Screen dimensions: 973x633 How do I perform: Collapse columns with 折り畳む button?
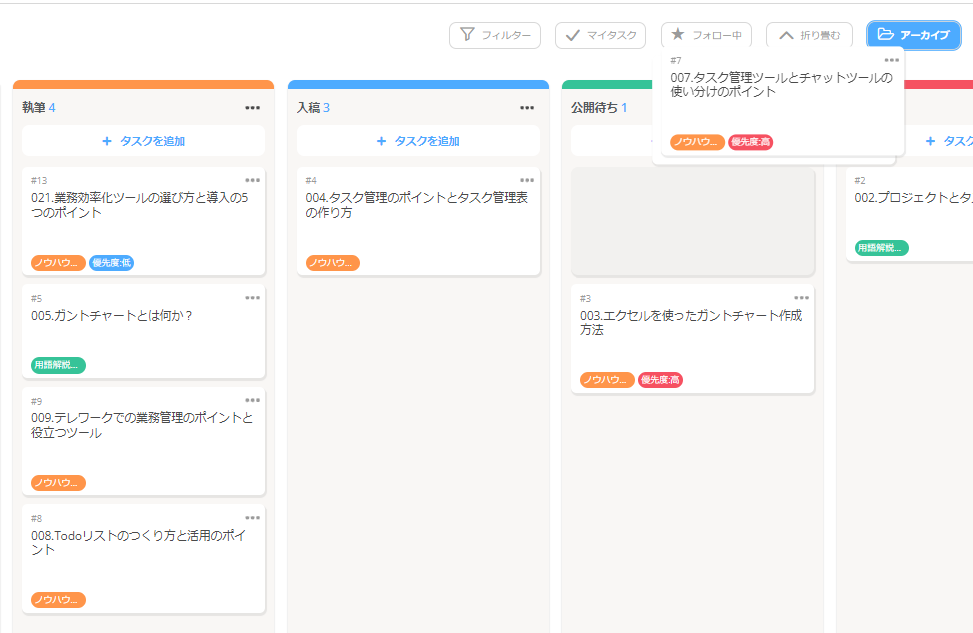[x=809, y=35]
